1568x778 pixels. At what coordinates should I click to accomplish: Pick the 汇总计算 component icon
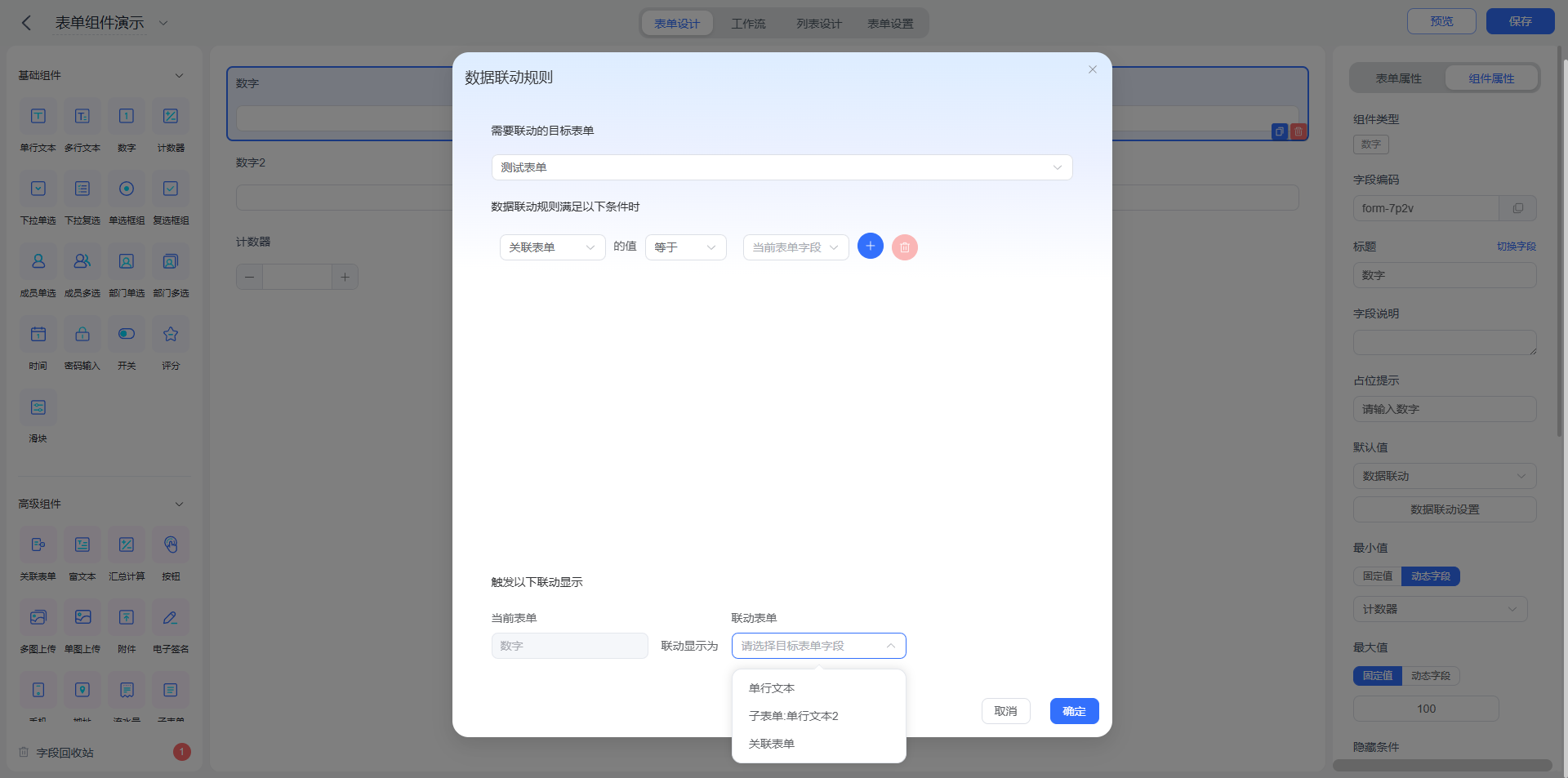[127, 545]
